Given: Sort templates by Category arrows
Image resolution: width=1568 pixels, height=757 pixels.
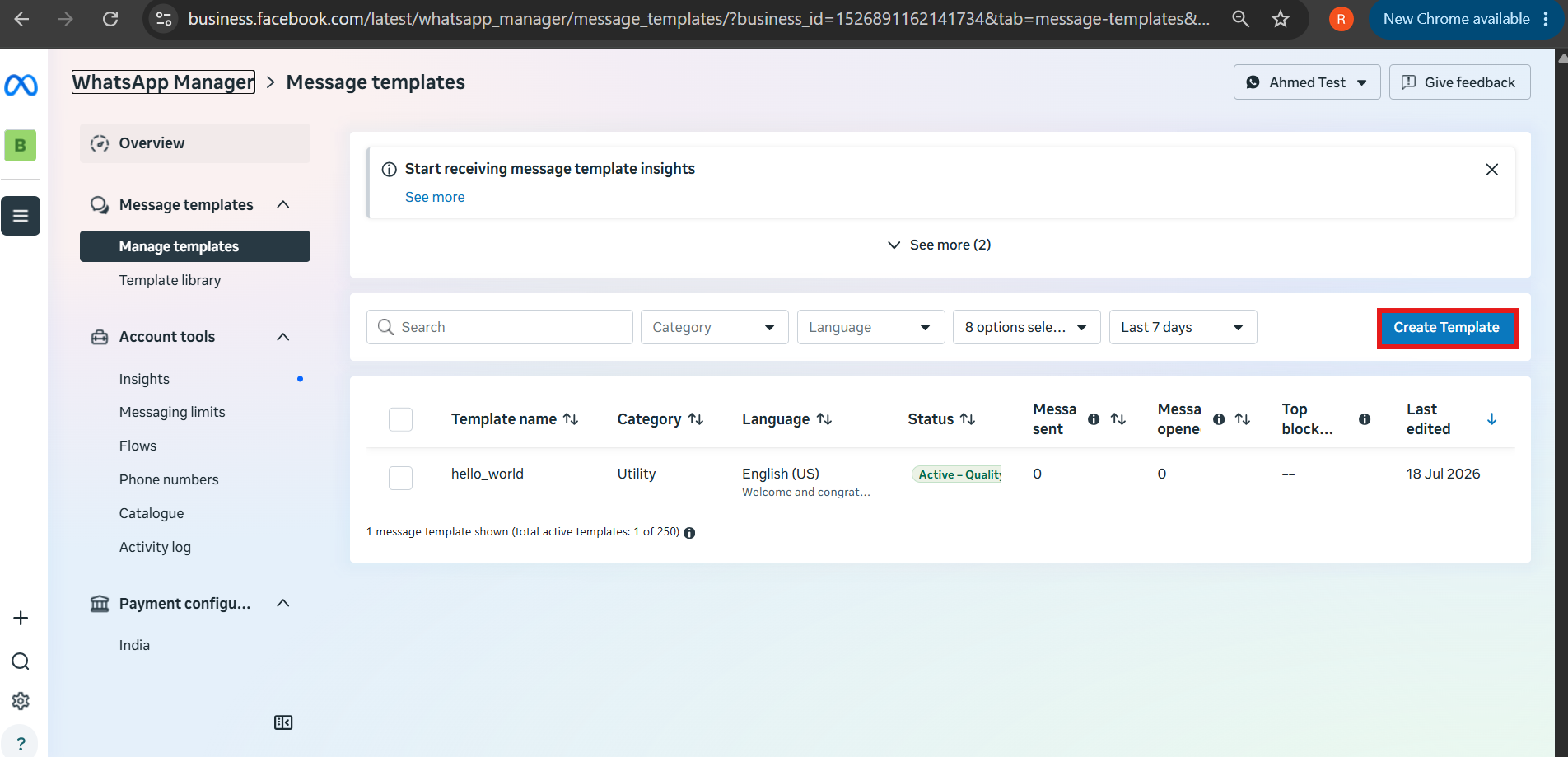Looking at the screenshot, I should 696,419.
